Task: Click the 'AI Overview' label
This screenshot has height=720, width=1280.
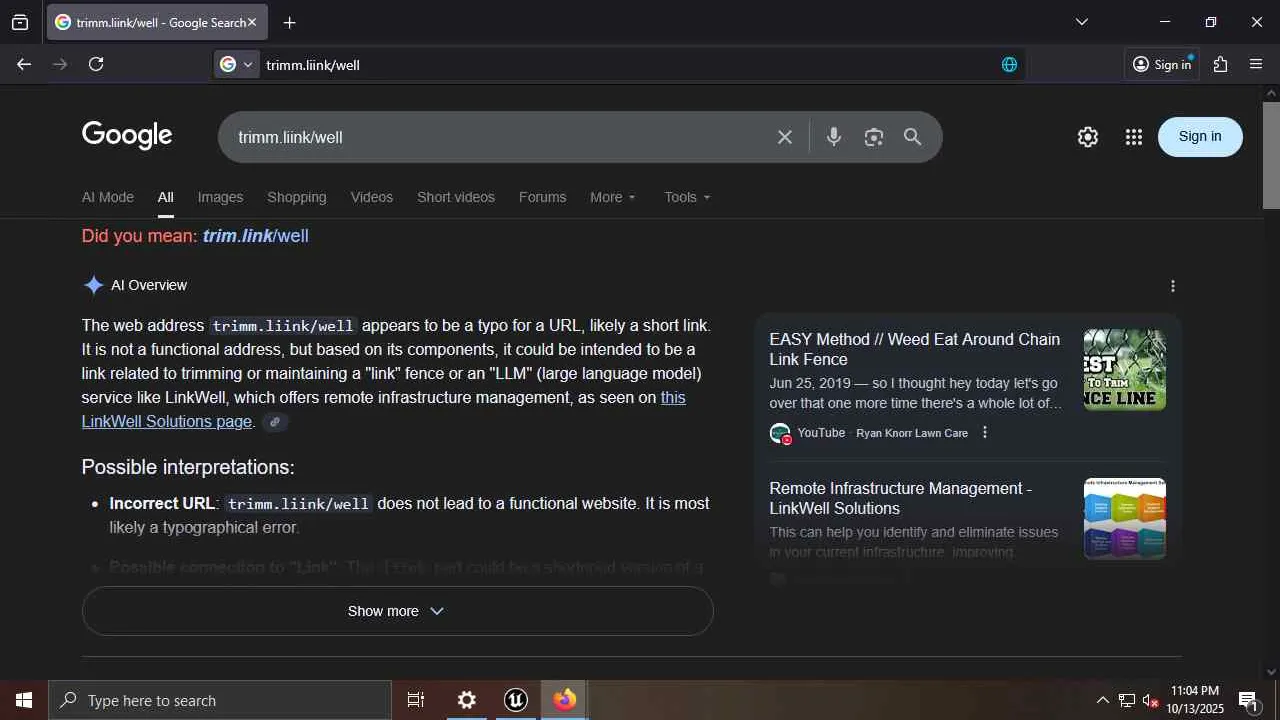Action: coord(149,286)
